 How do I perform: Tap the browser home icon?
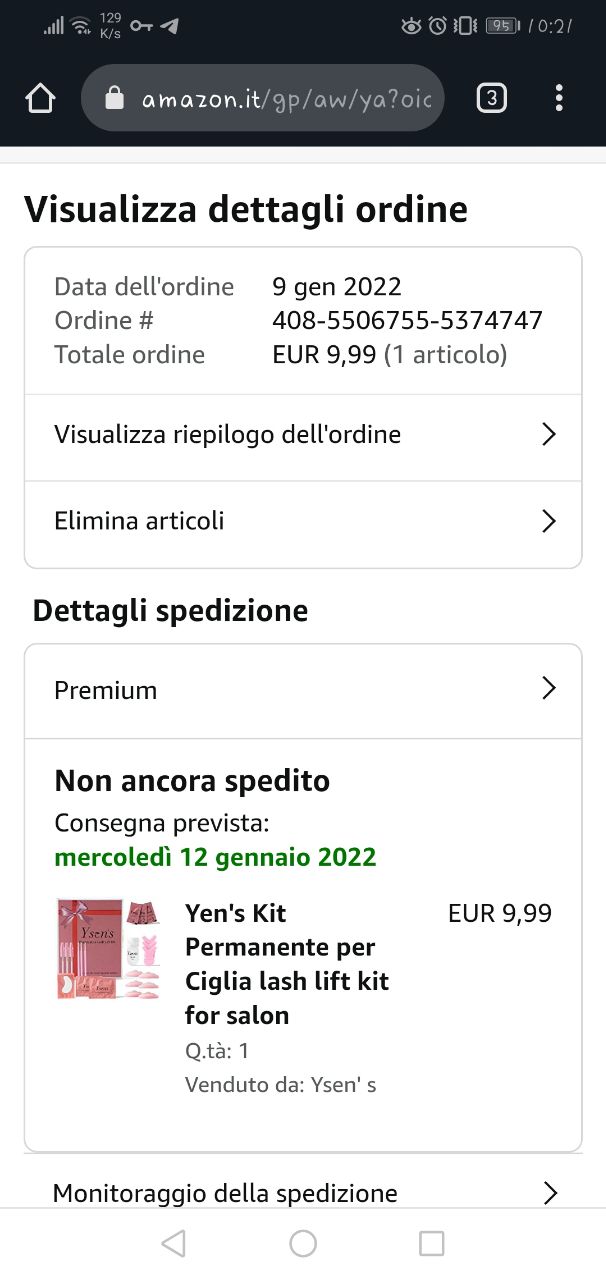40,98
